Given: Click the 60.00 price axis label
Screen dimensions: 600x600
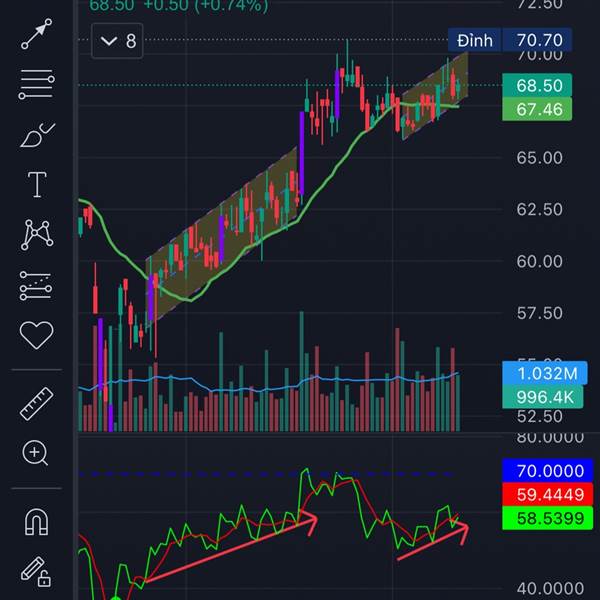Looking at the screenshot, I should 540,261.
